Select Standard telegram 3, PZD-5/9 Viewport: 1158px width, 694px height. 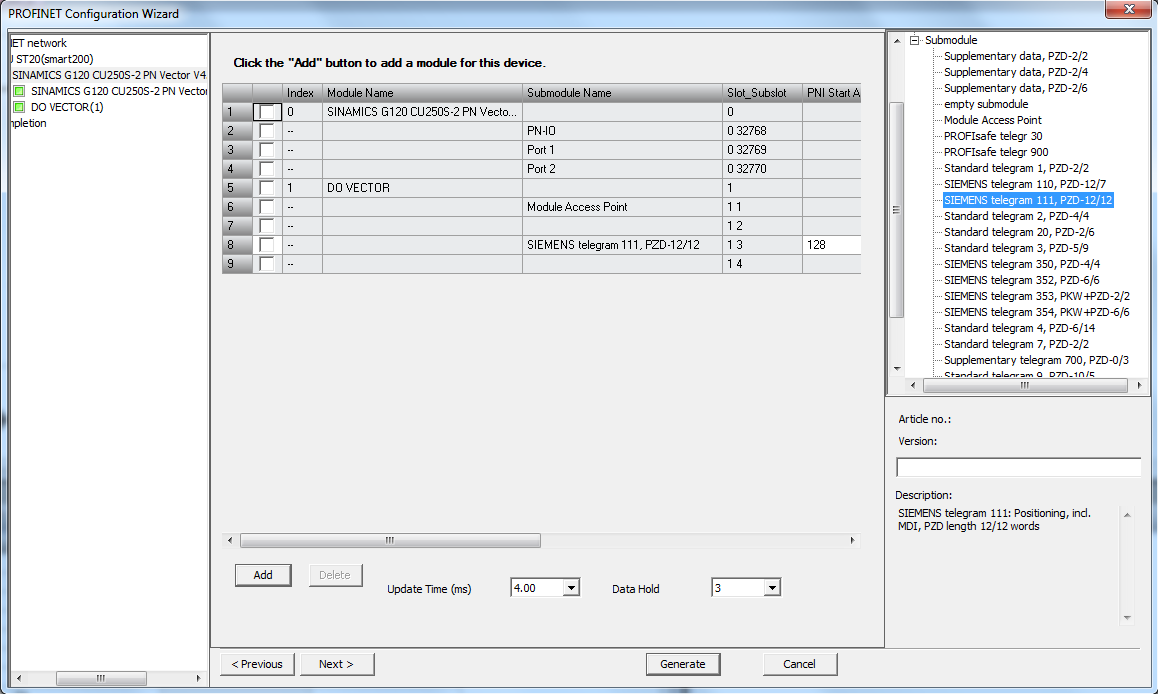coord(1016,248)
